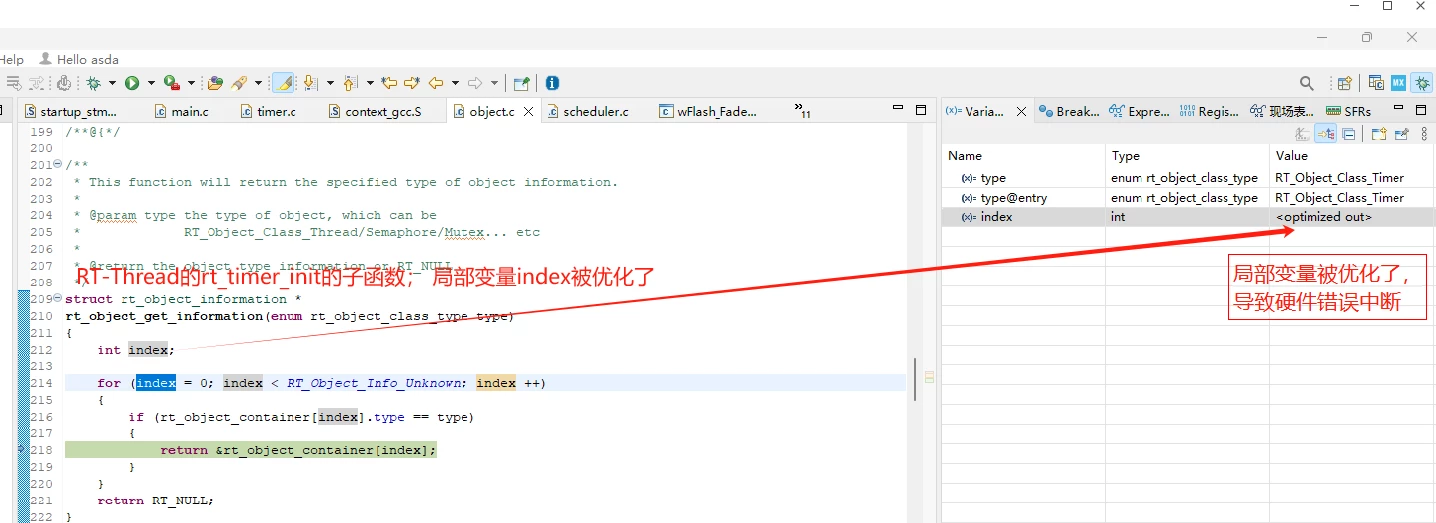
Task: Open the Back history dropdown arrow
Action: (455, 83)
